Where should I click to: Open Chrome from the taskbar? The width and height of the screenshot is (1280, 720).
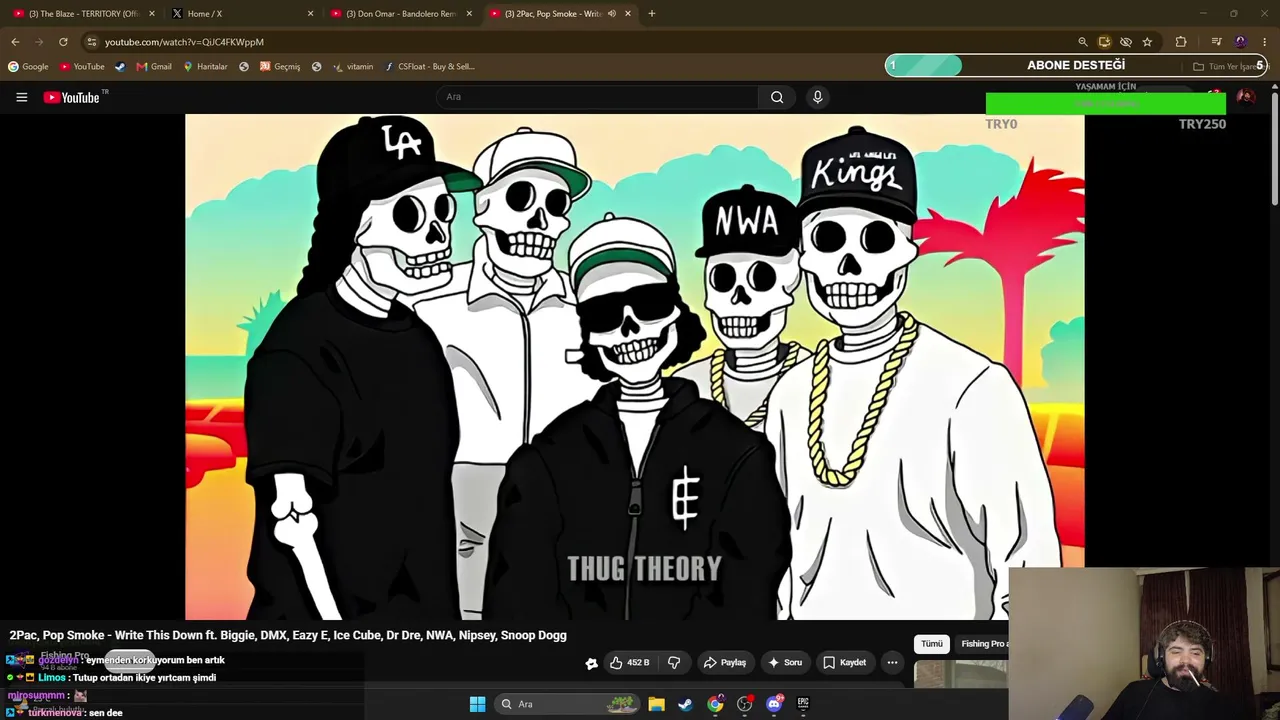pos(715,704)
